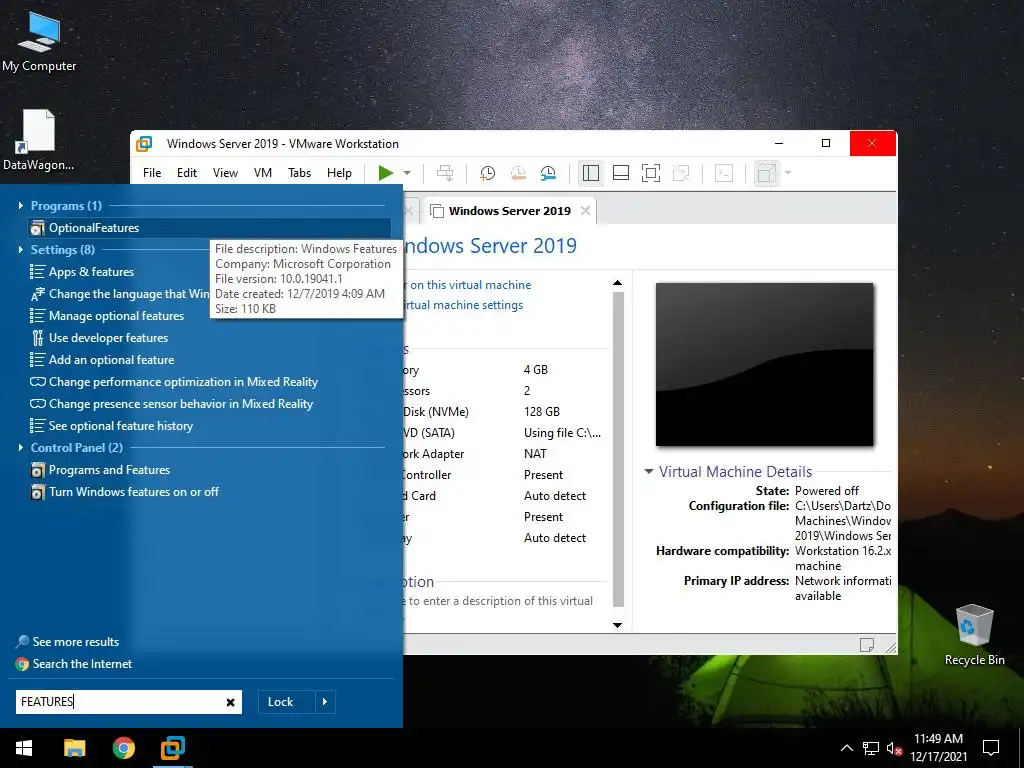Toggle library sidebar view icon
1024x768 pixels.
[x=590, y=173]
